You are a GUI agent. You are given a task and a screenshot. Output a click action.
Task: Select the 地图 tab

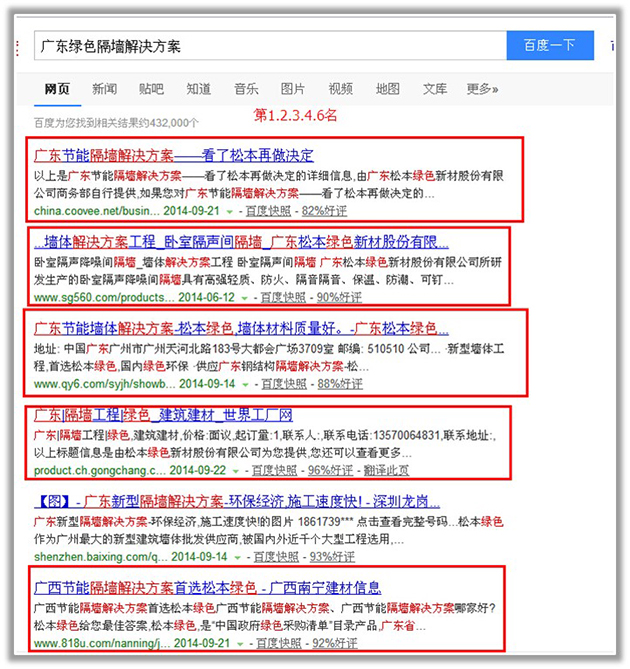(x=388, y=89)
